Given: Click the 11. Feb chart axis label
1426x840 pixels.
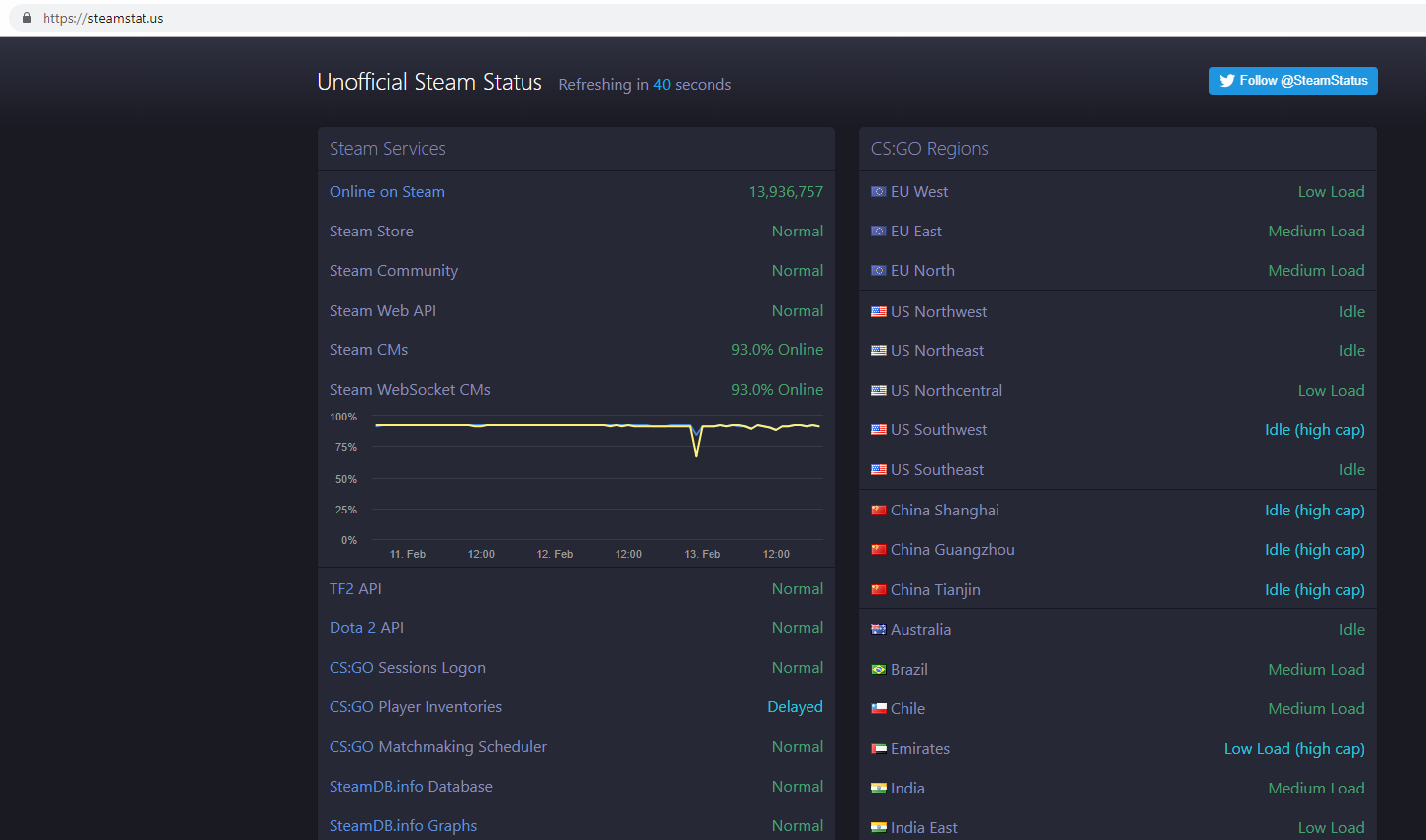Looking at the screenshot, I should coord(408,554).
